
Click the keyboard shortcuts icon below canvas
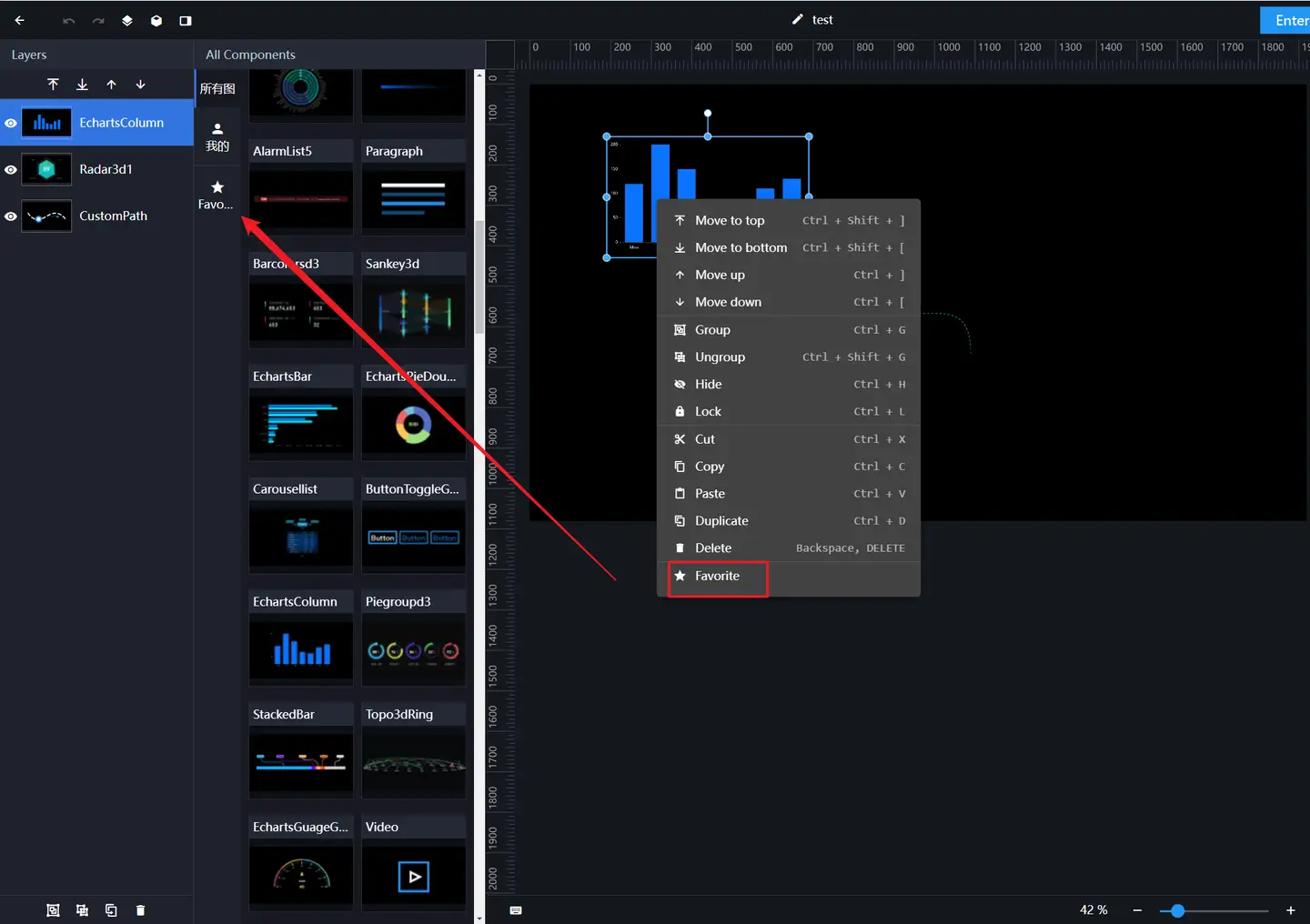pos(516,910)
